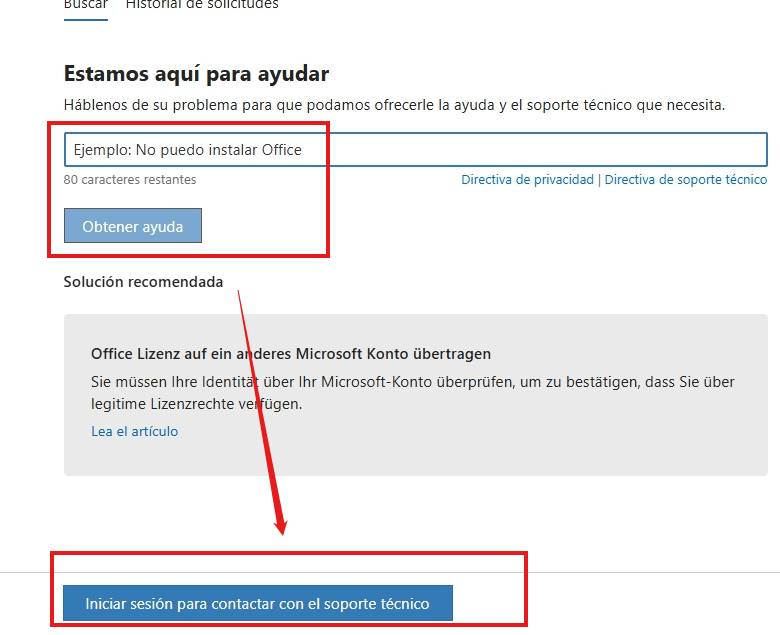Click the Obtener ayuda button

[x=133, y=226]
